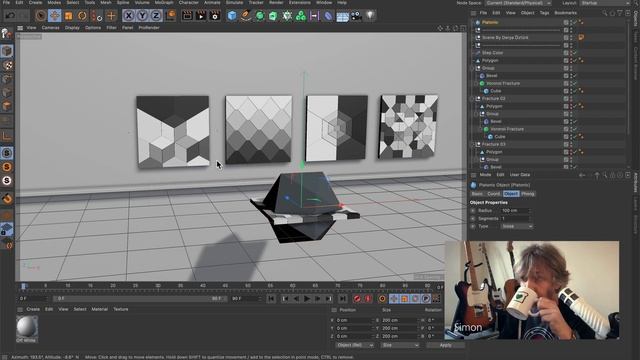Collapse the Fracture 03 group
The height and width of the screenshot is (360, 640).
[473, 144]
